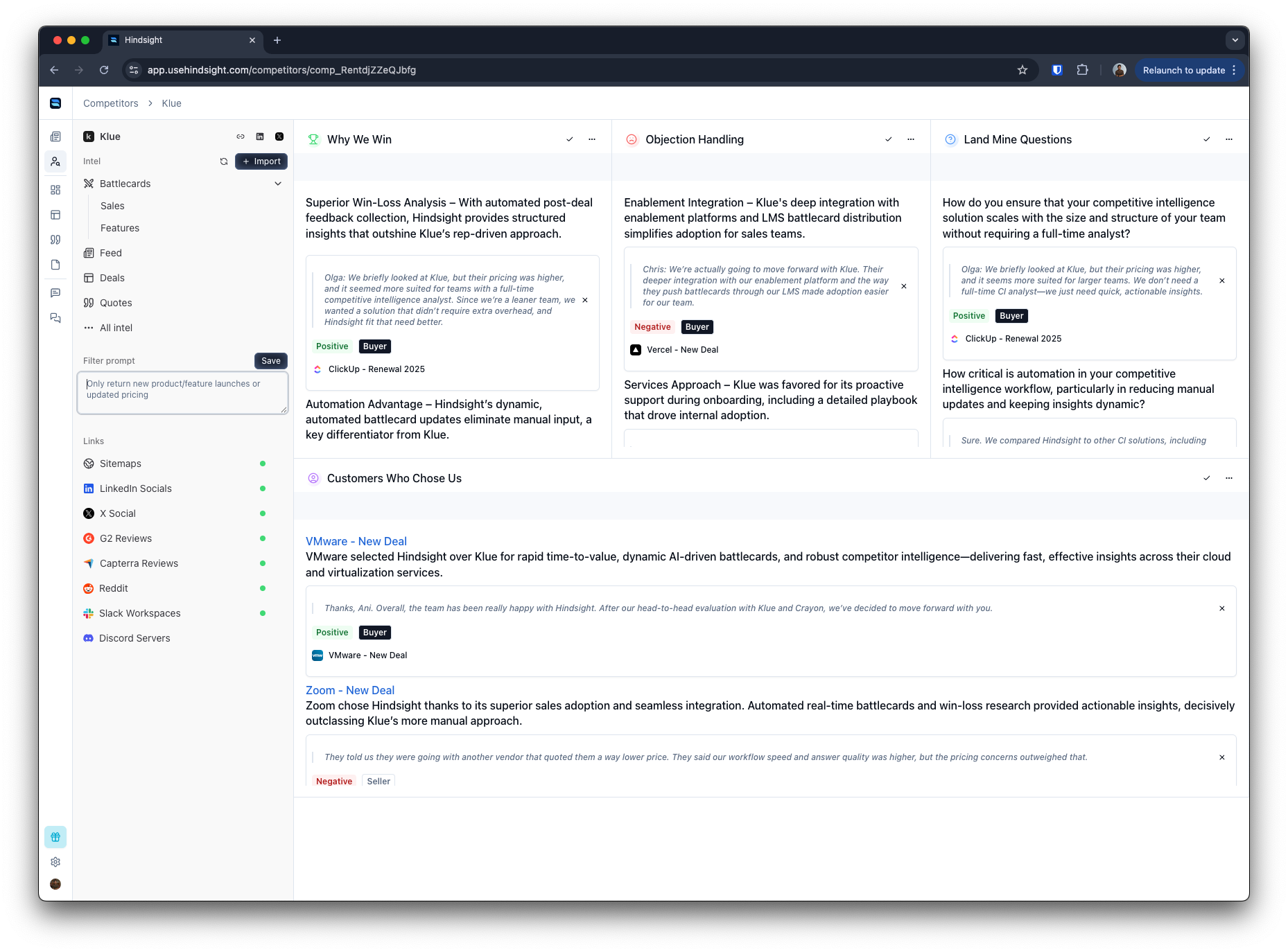Viewport: 1288px width, 952px height.
Task: Open the deals table icon in left rail
Action: (55, 215)
